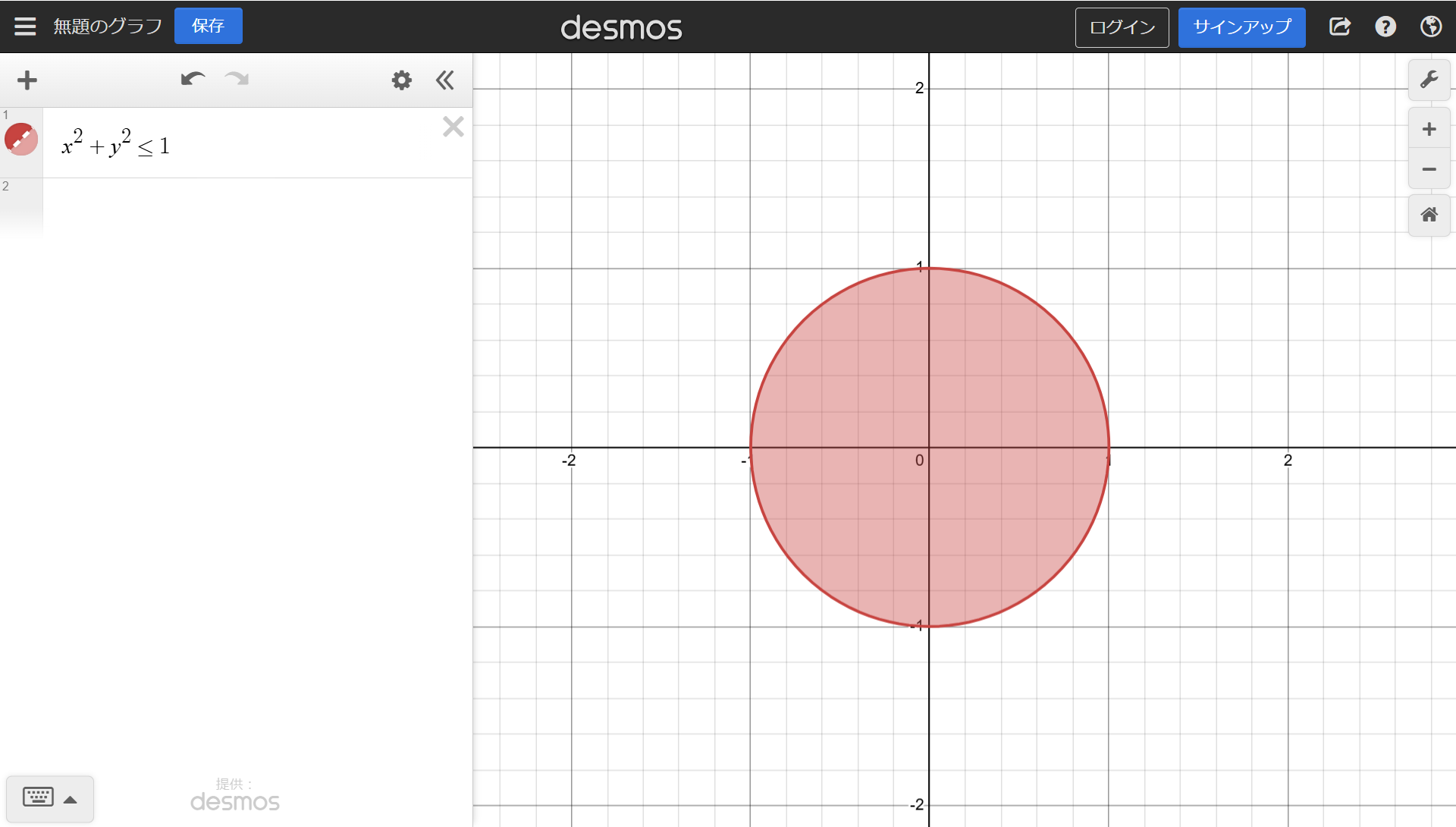
Task: Click the サインアップ button
Action: pos(1241,27)
